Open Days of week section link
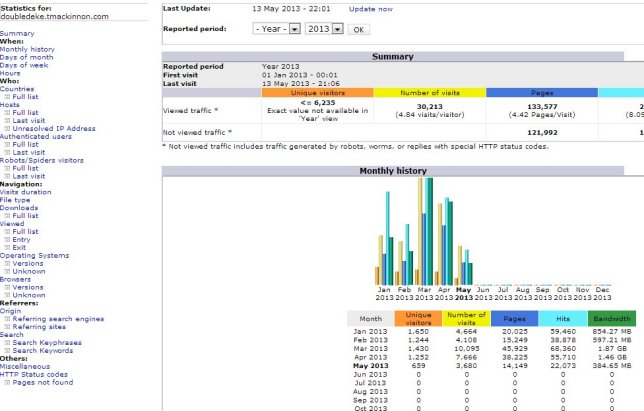644x411 pixels. coord(24,65)
